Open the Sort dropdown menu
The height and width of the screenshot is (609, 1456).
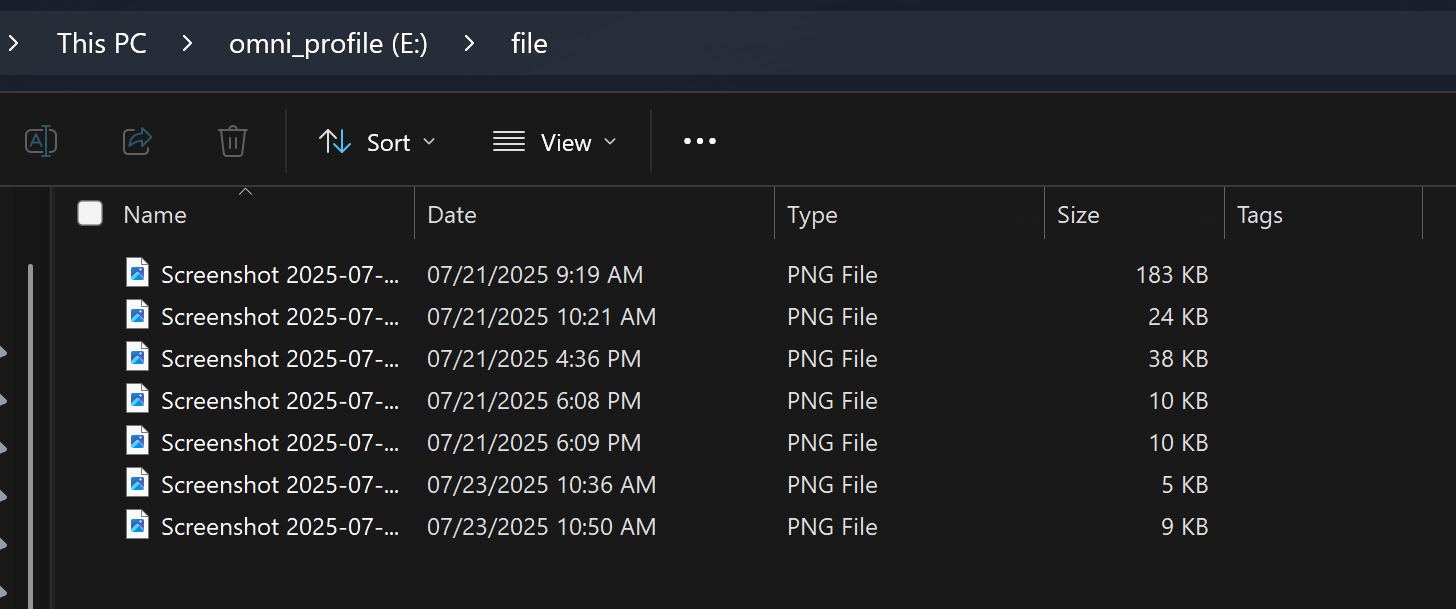377,142
